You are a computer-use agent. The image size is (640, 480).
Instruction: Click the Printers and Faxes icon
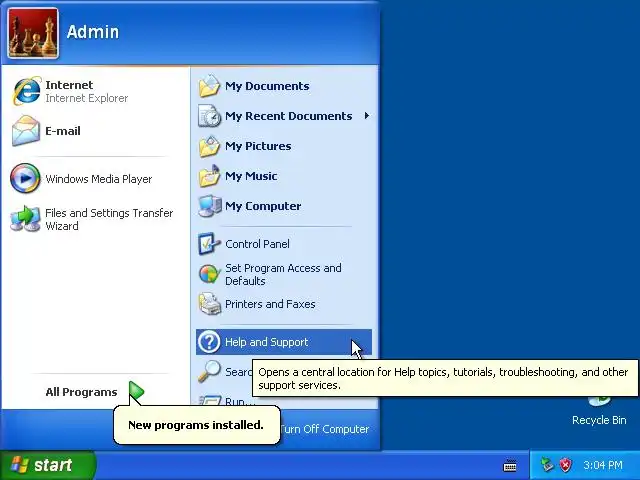pos(210,304)
